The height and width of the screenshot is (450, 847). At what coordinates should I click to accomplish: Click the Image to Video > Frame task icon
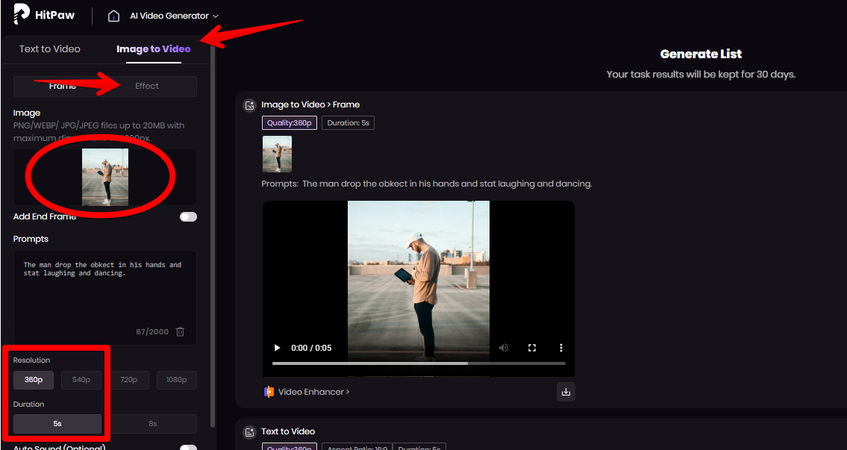[250, 105]
